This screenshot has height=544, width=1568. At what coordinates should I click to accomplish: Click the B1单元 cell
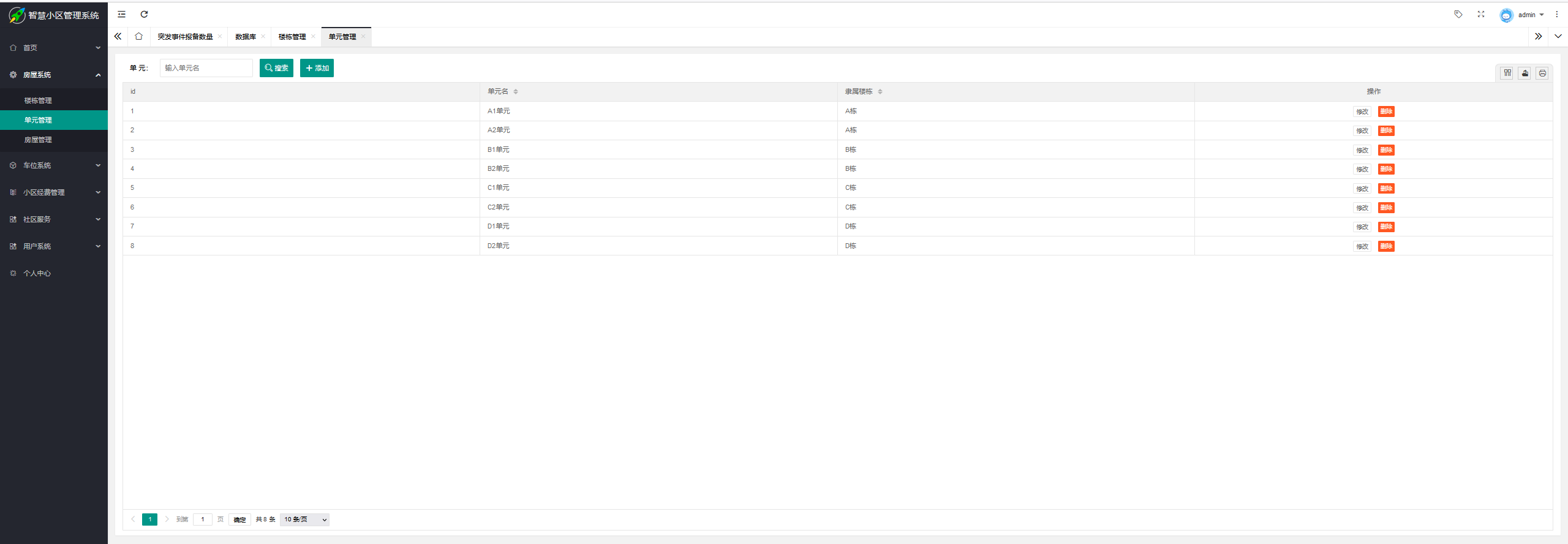pos(658,149)
